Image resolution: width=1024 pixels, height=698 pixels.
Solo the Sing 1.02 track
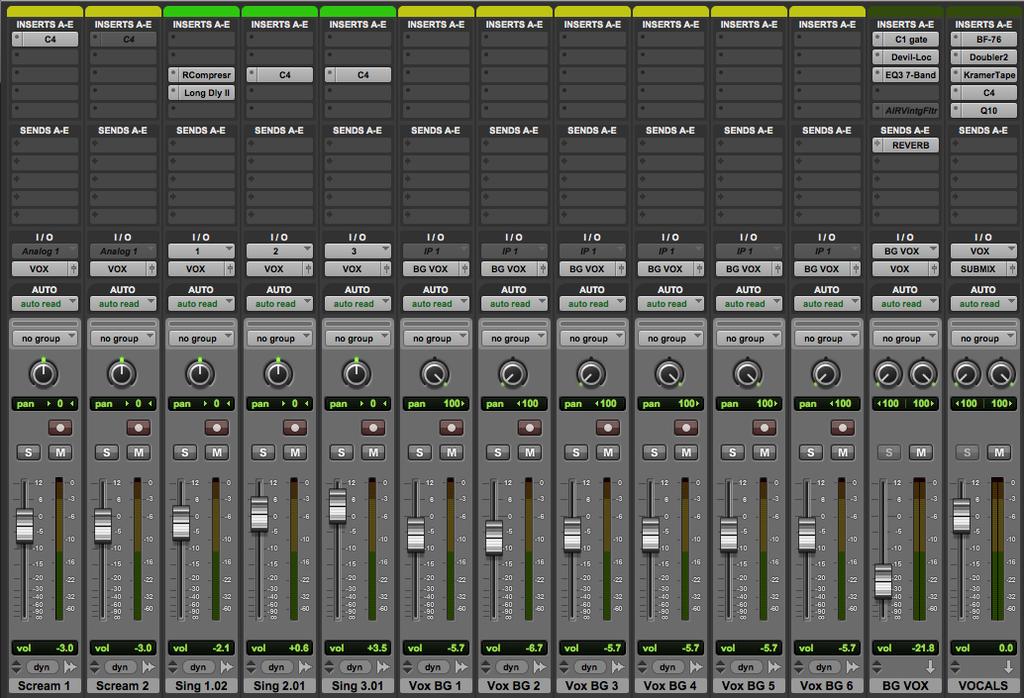click(x=185, y=452)
